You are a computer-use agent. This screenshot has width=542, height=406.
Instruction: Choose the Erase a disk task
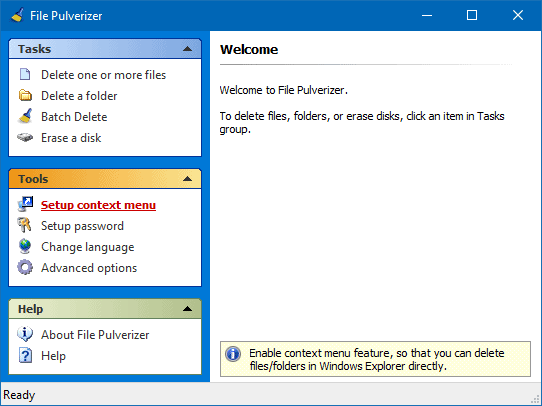click(71, 138)
